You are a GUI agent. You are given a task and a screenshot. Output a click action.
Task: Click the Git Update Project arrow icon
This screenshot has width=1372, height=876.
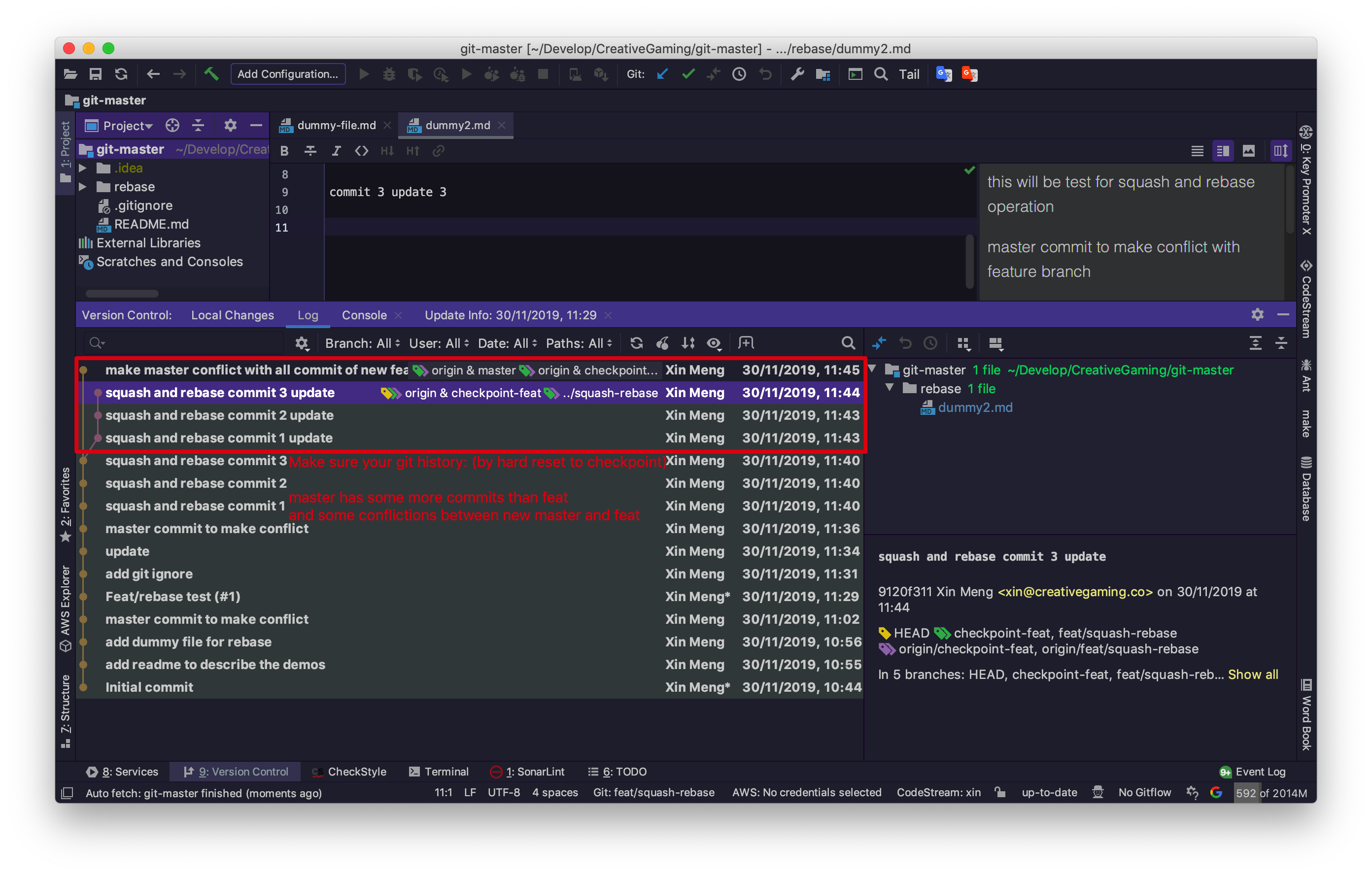pyautogui.click(x=661, y=74)
